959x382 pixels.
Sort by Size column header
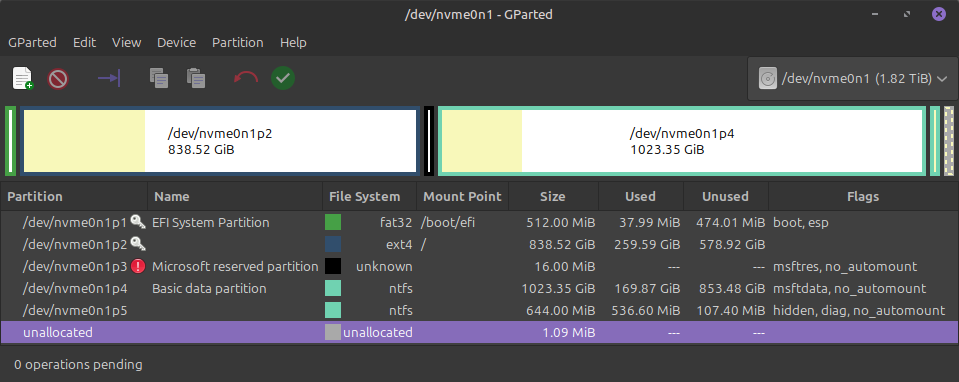(553, 197)
